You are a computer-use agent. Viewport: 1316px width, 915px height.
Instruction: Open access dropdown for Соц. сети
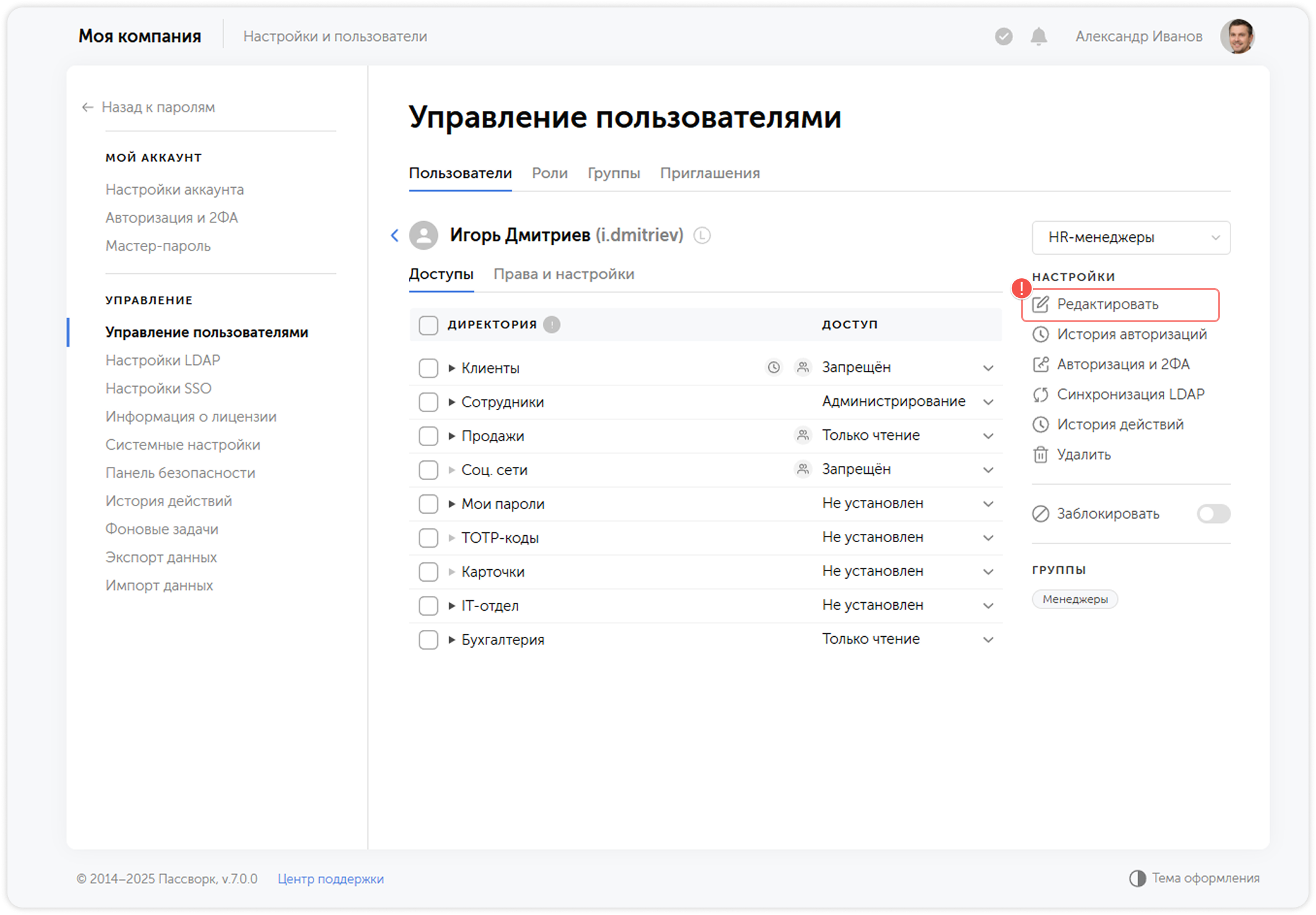[988, 470]
